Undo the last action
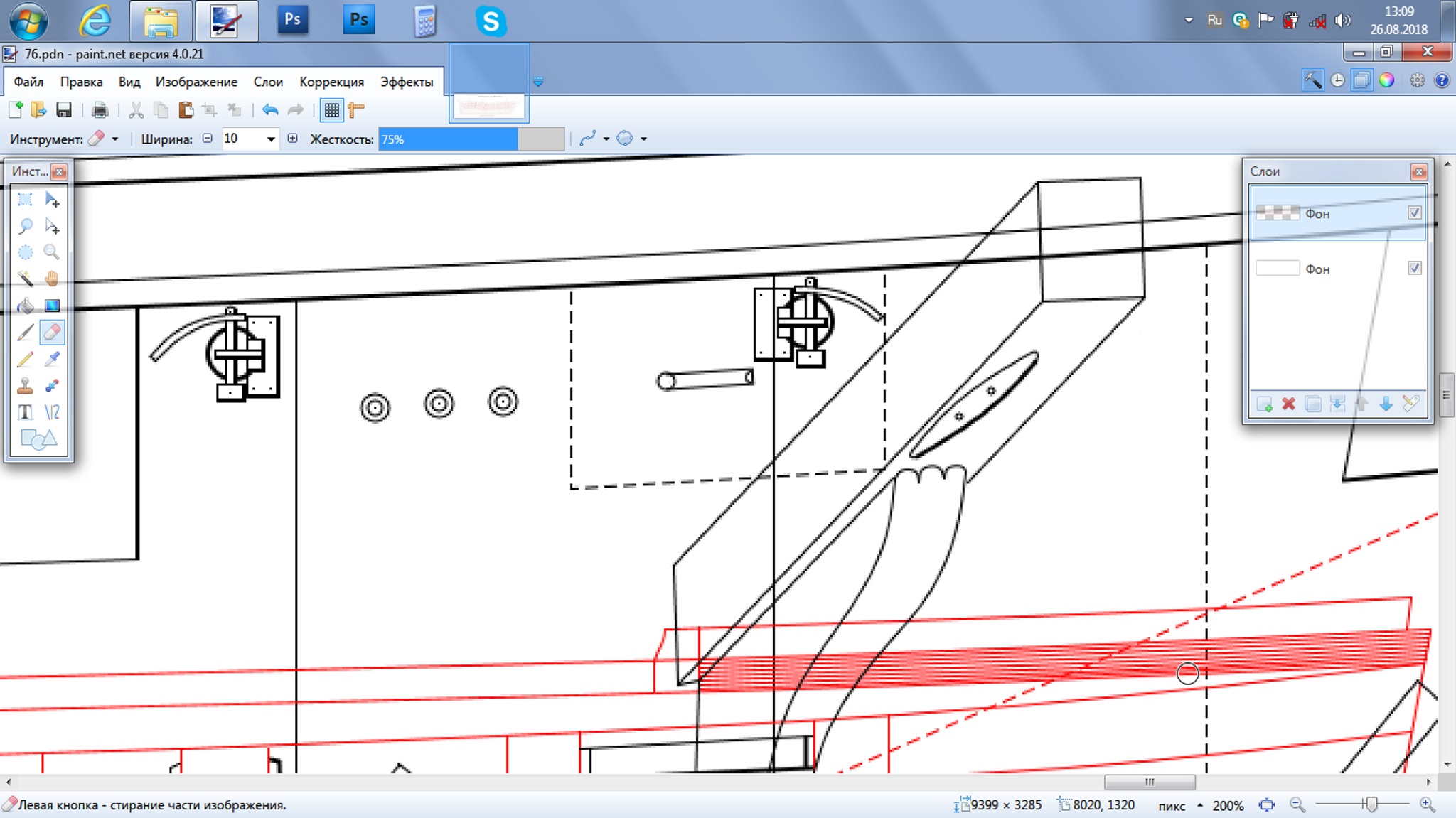This screenshot has width=1456, height=818. pos(269,109)
